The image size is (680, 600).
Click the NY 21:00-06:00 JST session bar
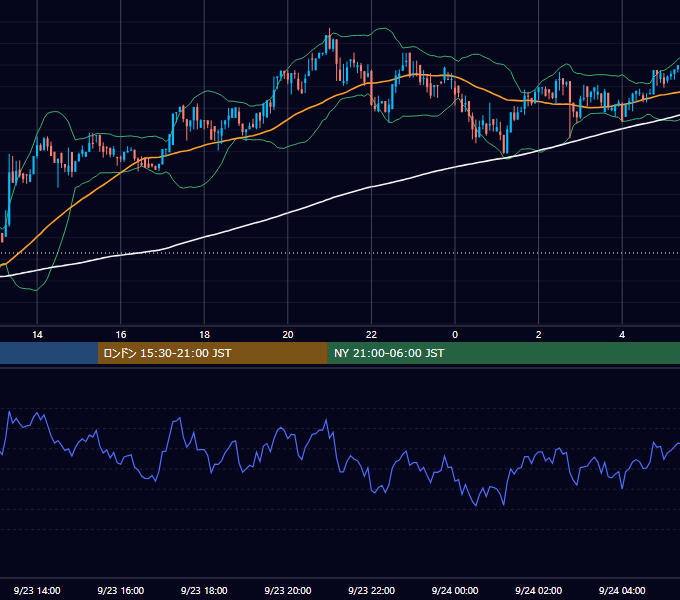pyautogui.click(x=503, y=353)
